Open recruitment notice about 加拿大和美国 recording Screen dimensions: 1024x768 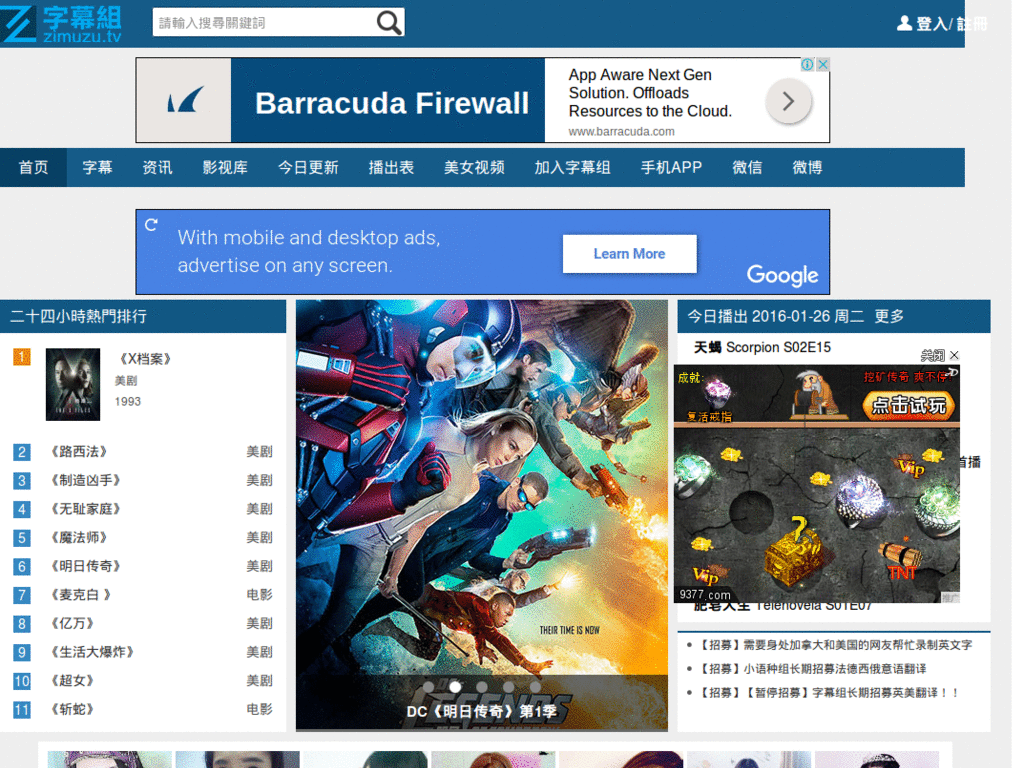(837, 645)
